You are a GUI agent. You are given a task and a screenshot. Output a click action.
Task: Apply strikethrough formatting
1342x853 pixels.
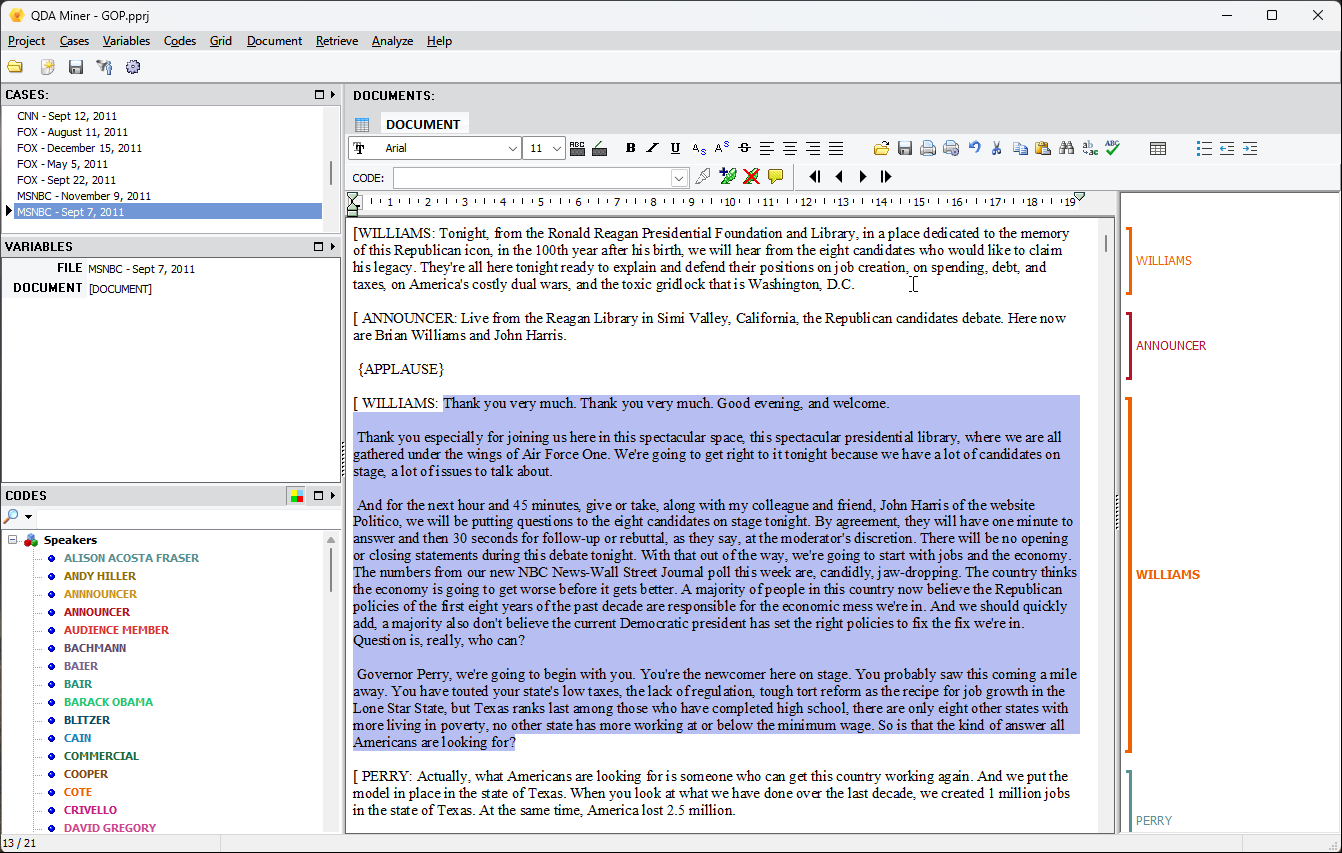[x=744, y=148]
